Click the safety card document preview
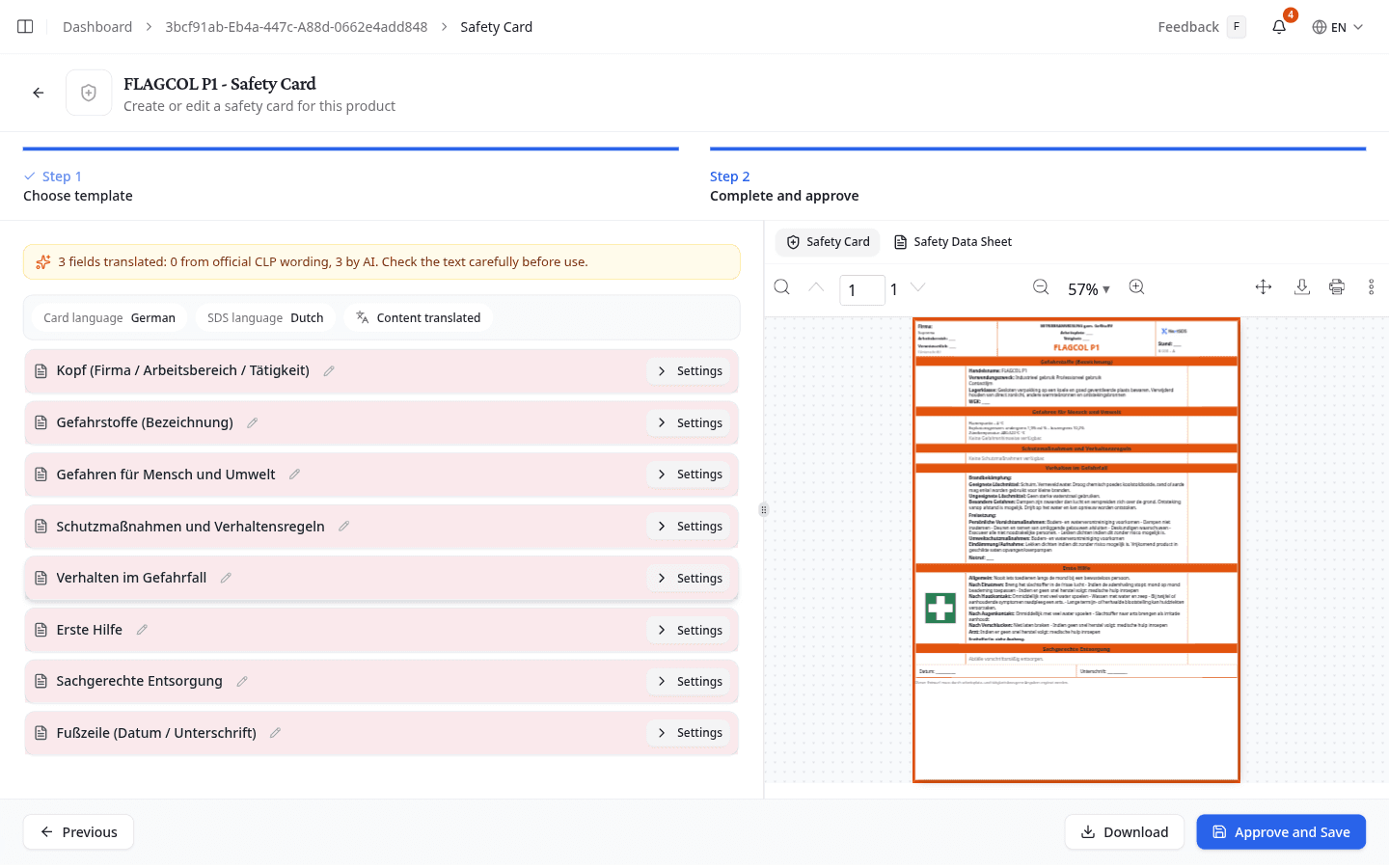This screenshot has height=868, width=1389. pos(1076,550)
